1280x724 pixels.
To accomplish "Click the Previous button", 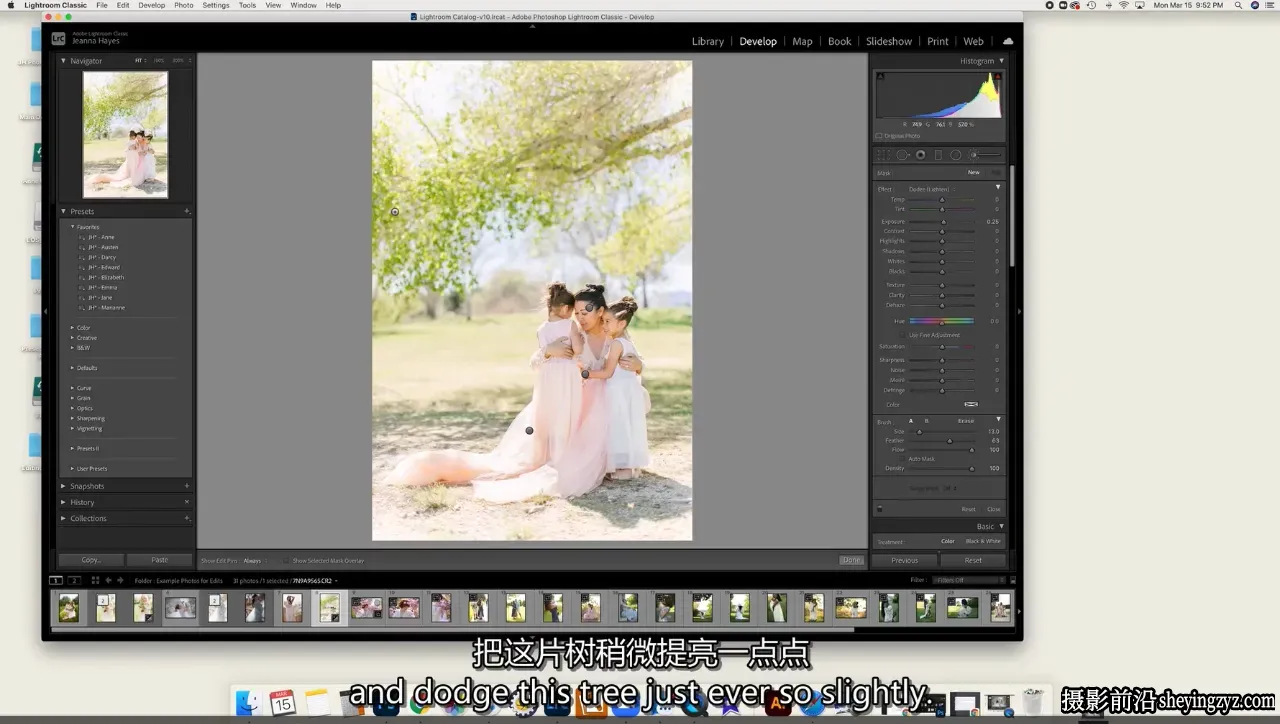I will coord(904,560).
